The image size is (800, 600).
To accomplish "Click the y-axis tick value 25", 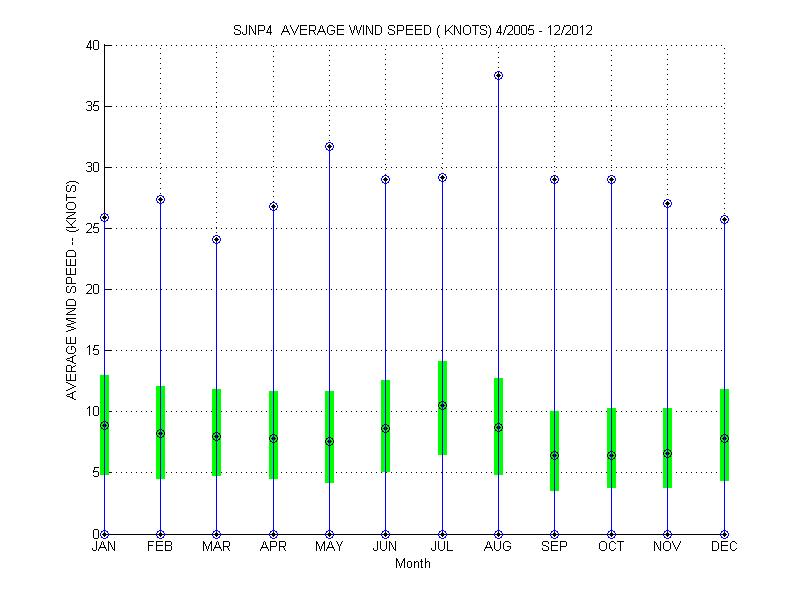I will (93, 229).
